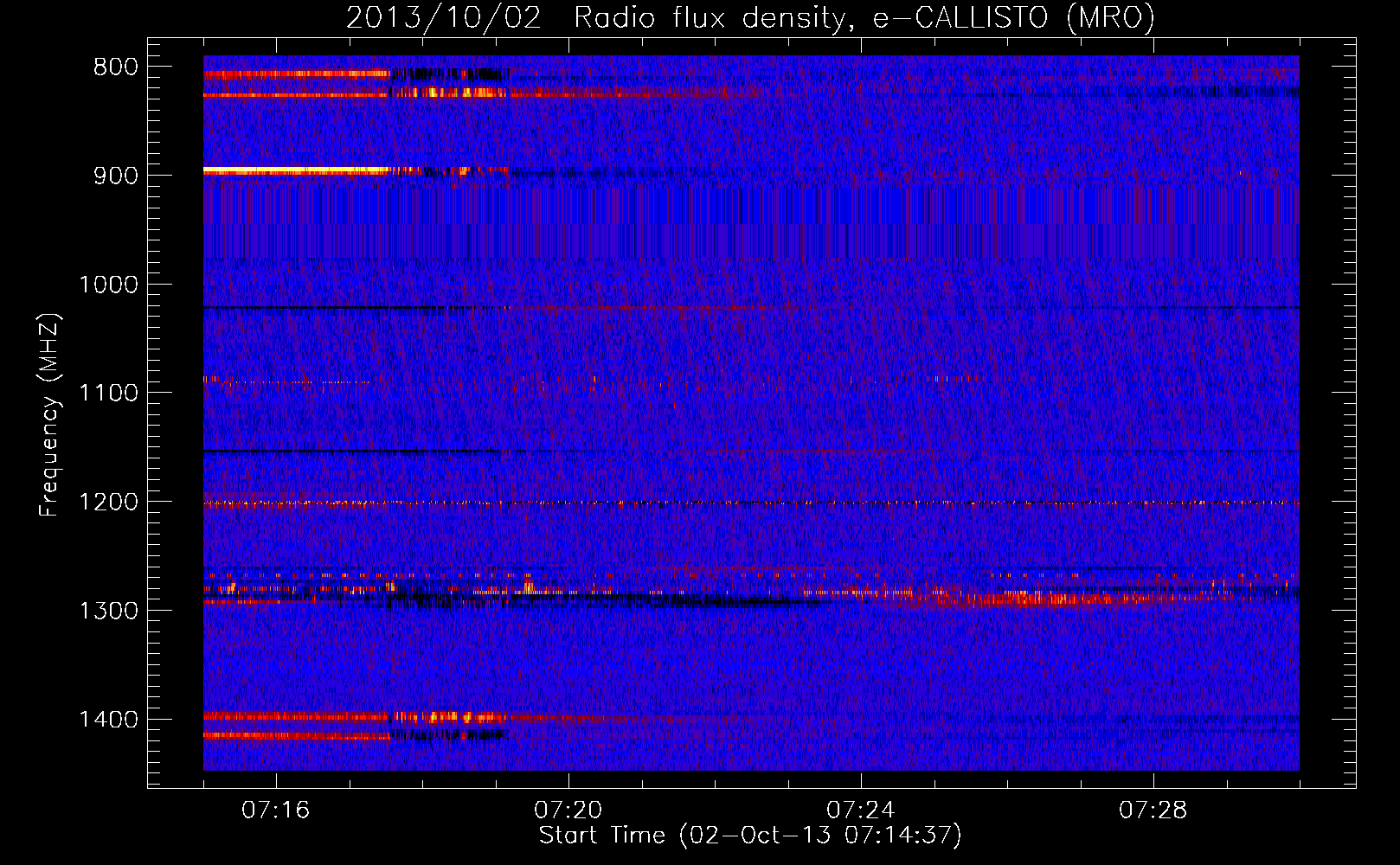Select the 1100 frequency tick label

point(108,394)
